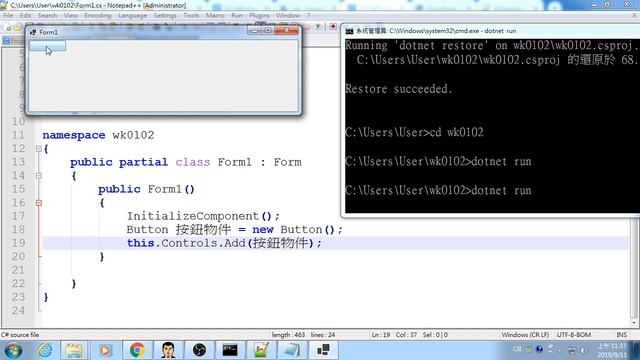
Task: Open the File menu in Notepad++
Action: [x=8, y=15]
